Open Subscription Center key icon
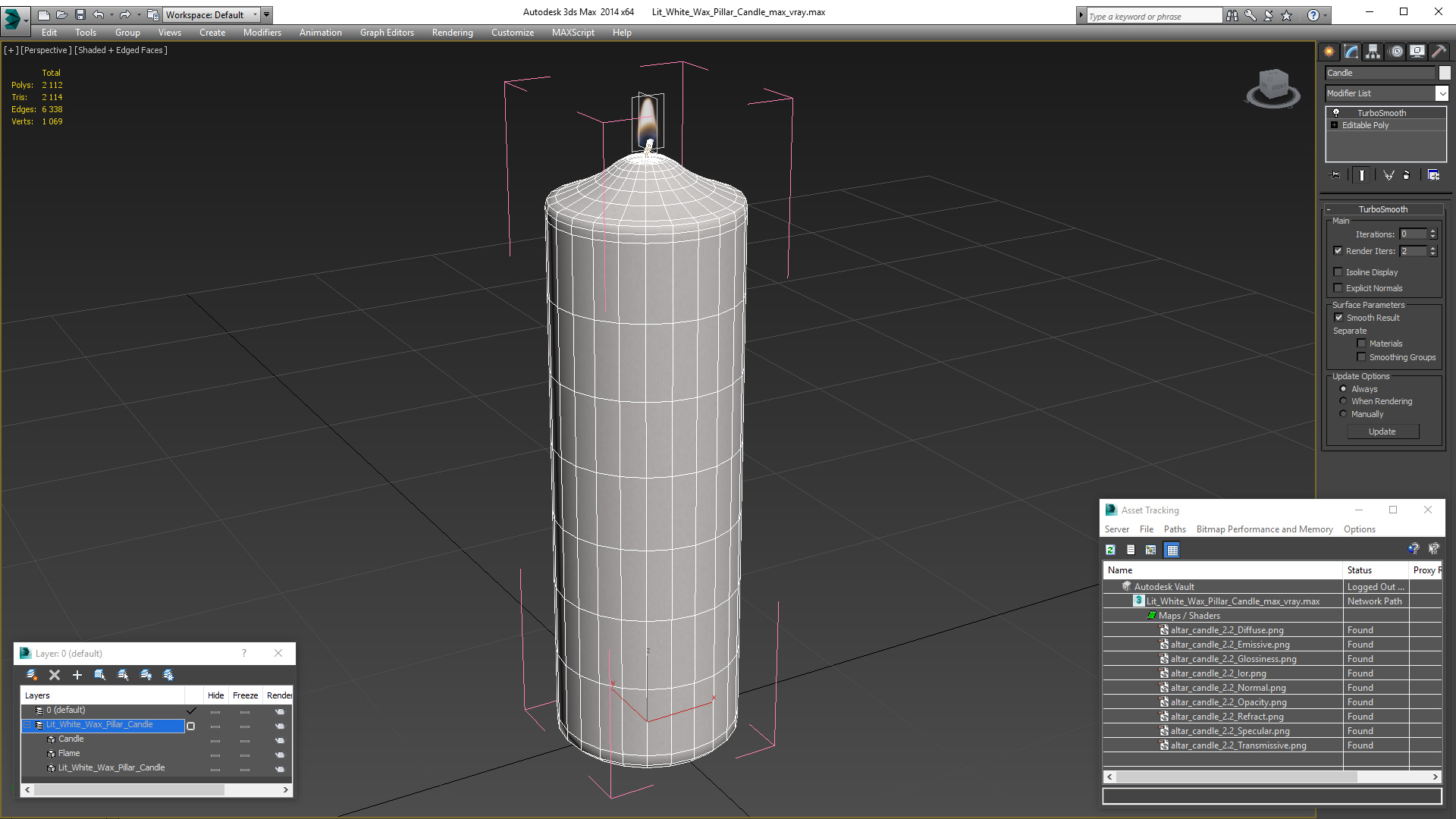Screen dimensions: 1456x819 pos(1250,15)
